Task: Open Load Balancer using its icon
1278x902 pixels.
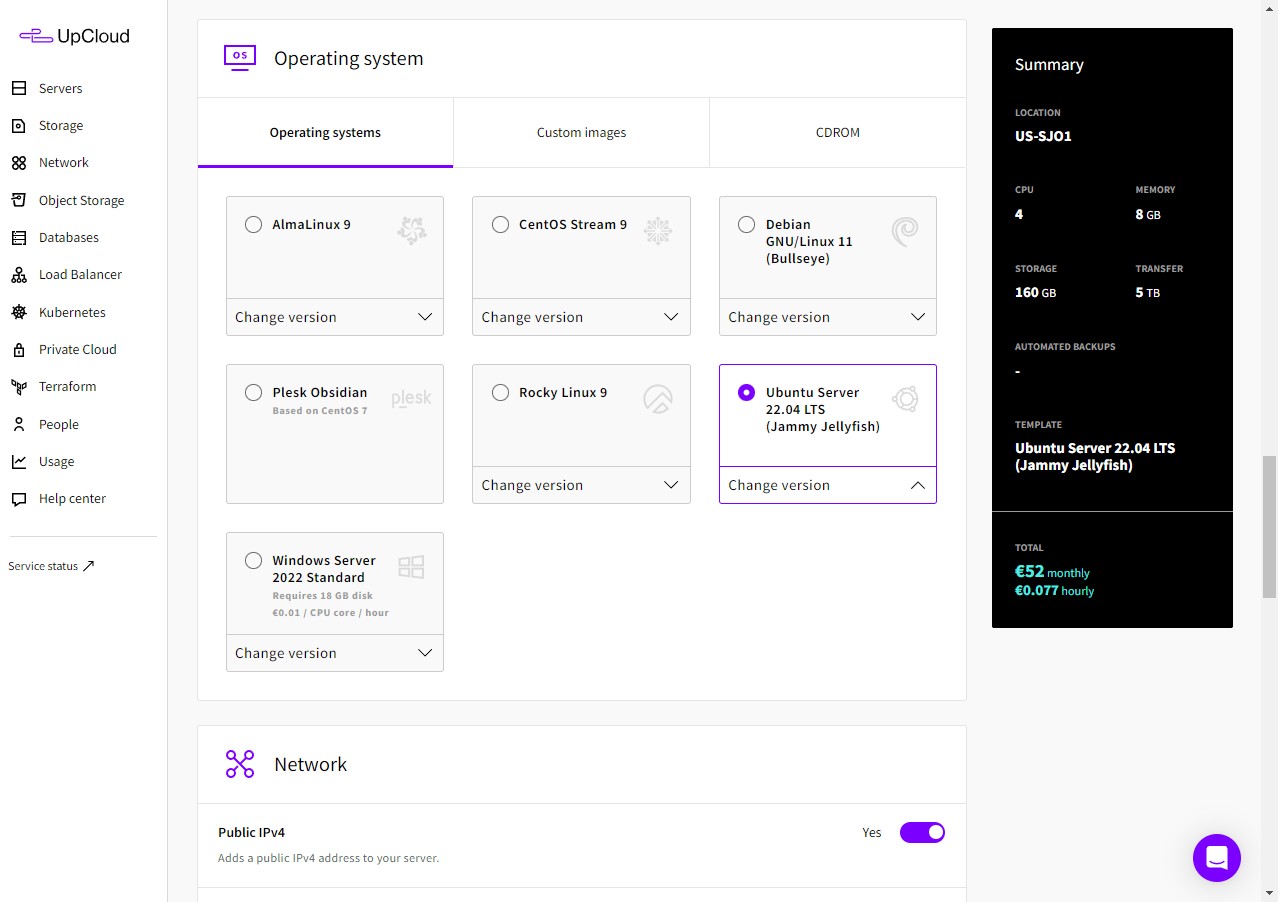Action: [x=19, y=275]
